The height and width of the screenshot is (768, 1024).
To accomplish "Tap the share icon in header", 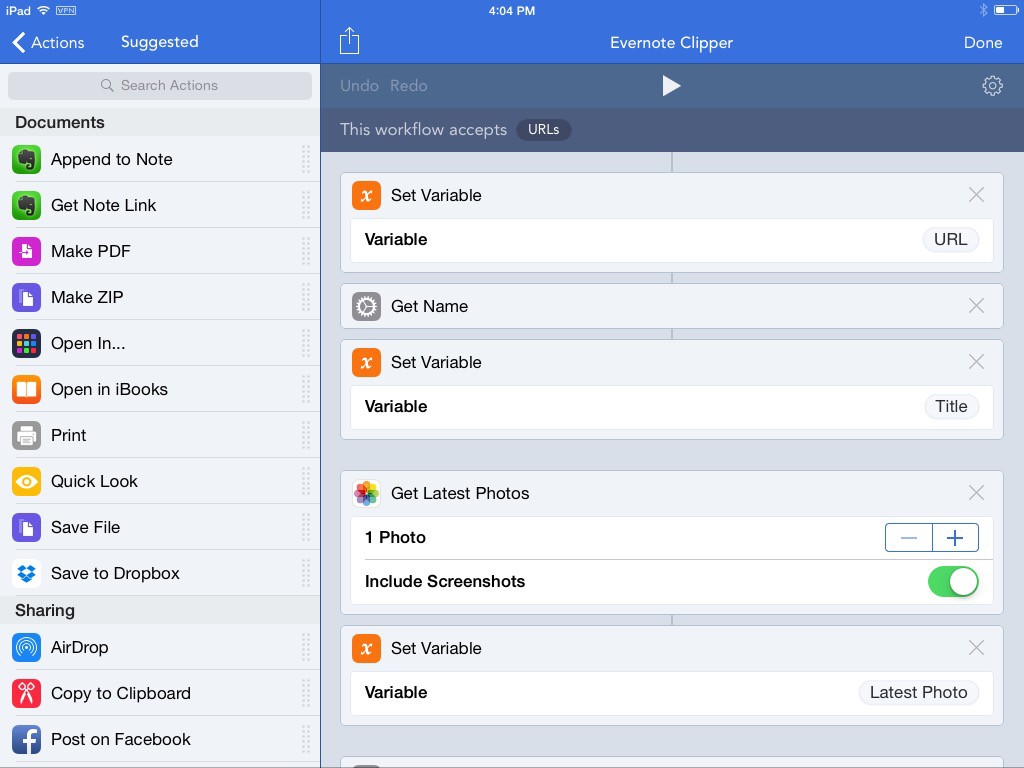I will tap(349, 41).
